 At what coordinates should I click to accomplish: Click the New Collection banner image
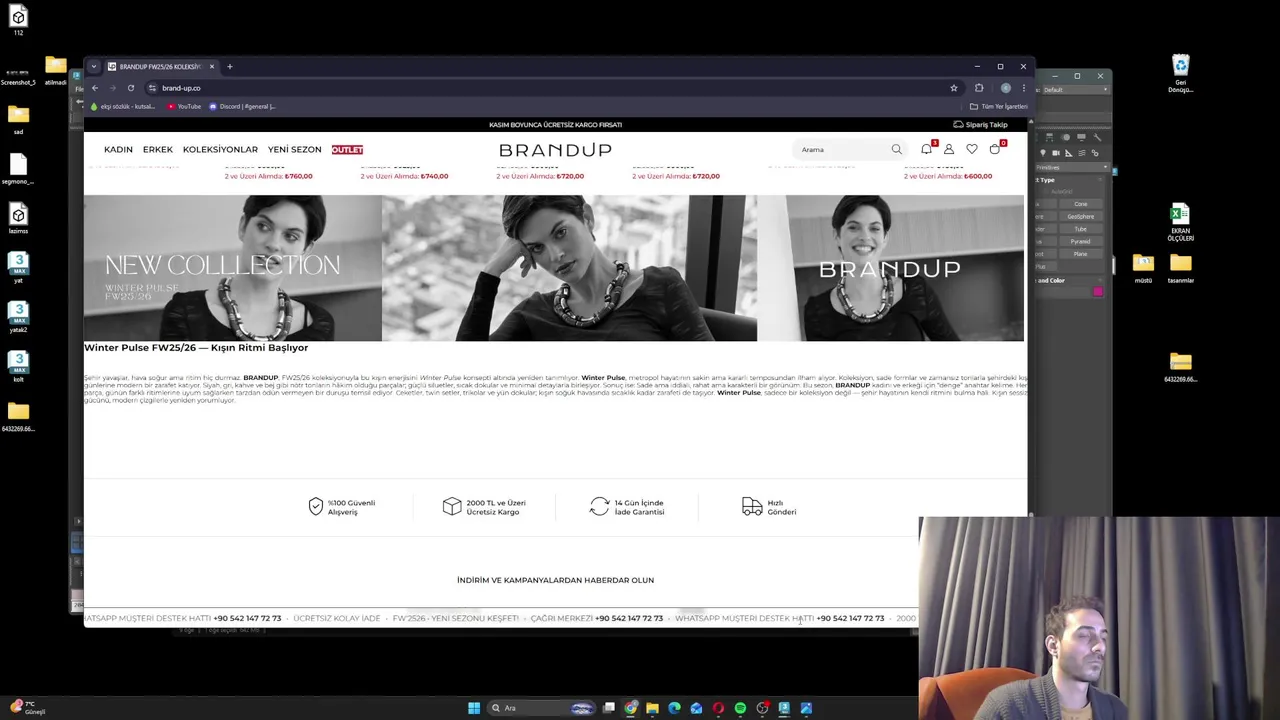(x=232, y=268)
